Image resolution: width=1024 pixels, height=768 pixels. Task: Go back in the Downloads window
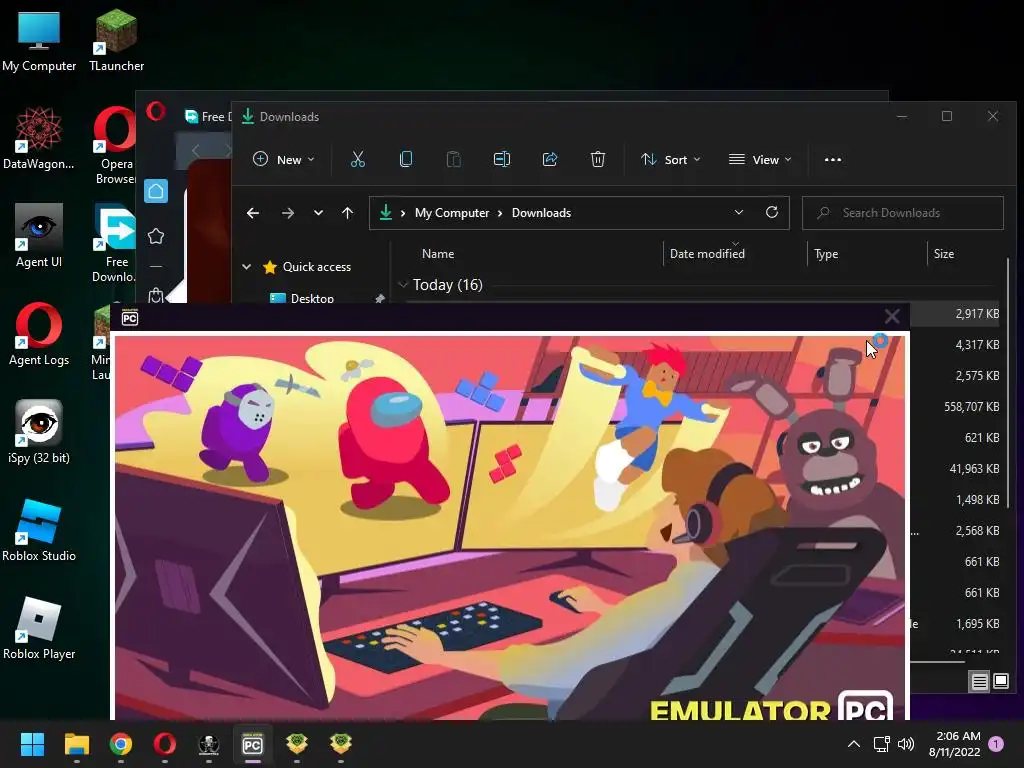(x=253, y=213)
